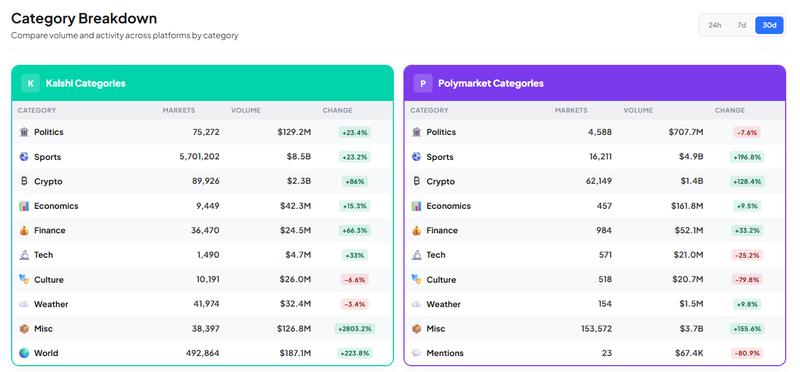
Task: Click the Polymarket Economics chart icon
Action: point(416,206)
